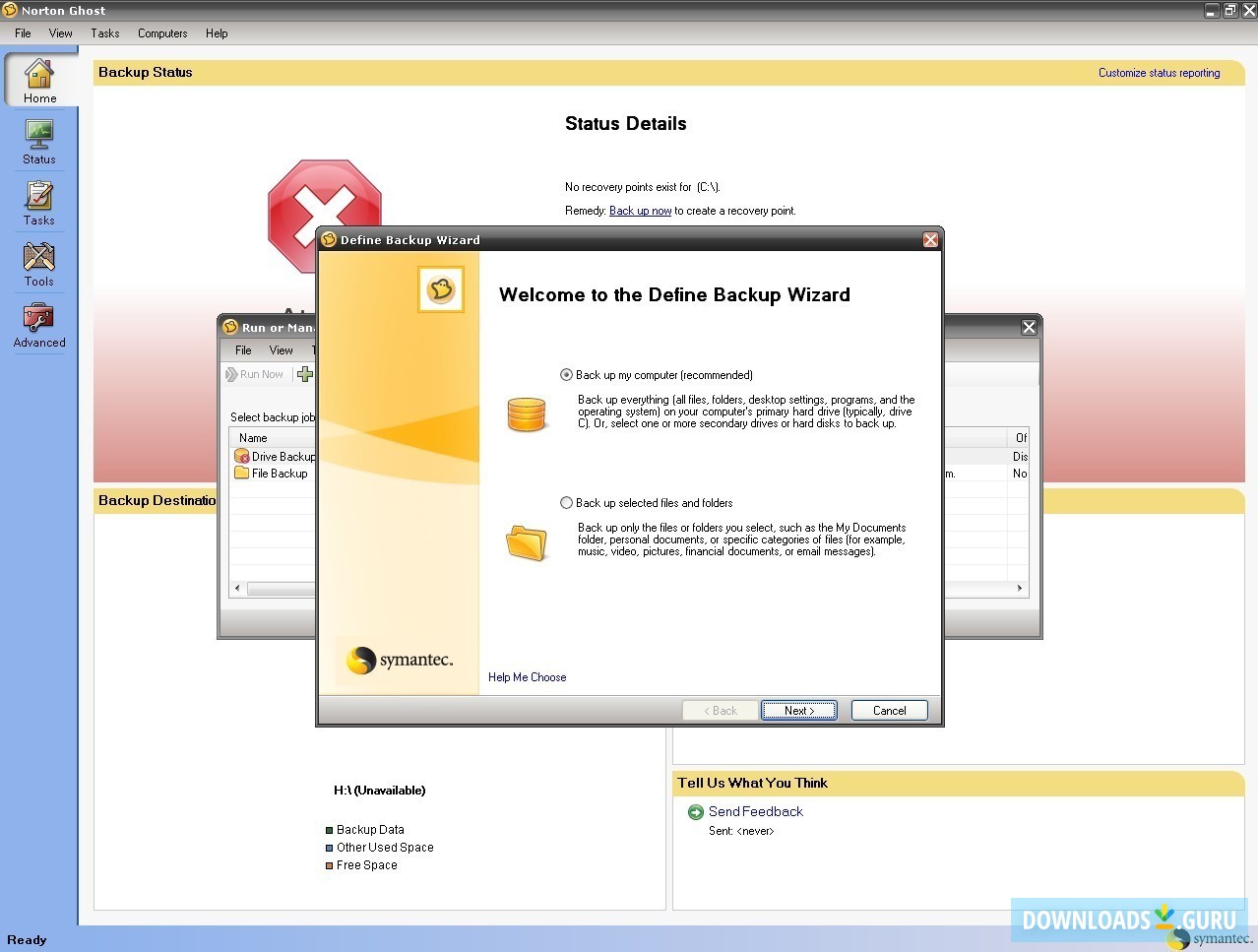
Task: Select Back up my computer option
Action: [x=566, y=375]
